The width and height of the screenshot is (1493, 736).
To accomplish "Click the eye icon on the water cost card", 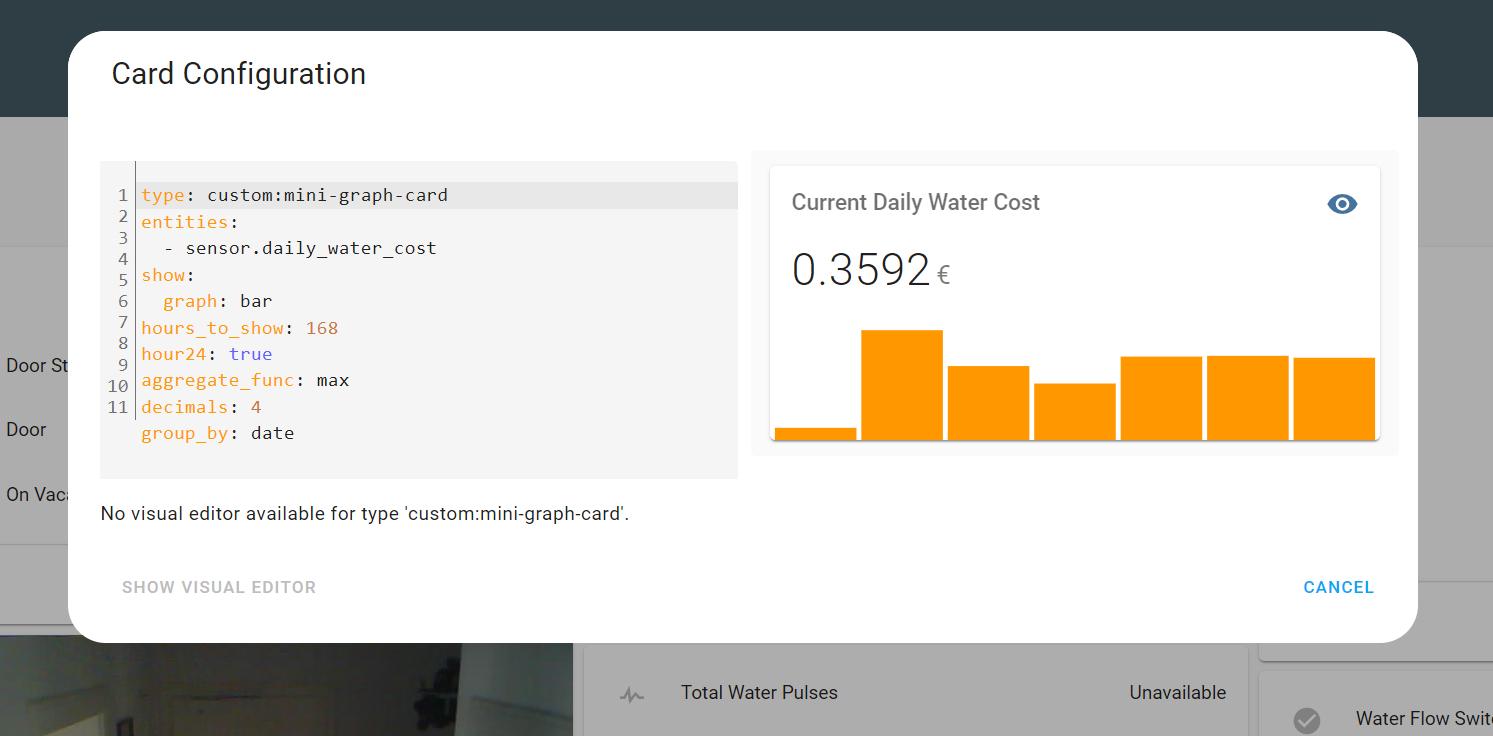I will pos(1341,204).
